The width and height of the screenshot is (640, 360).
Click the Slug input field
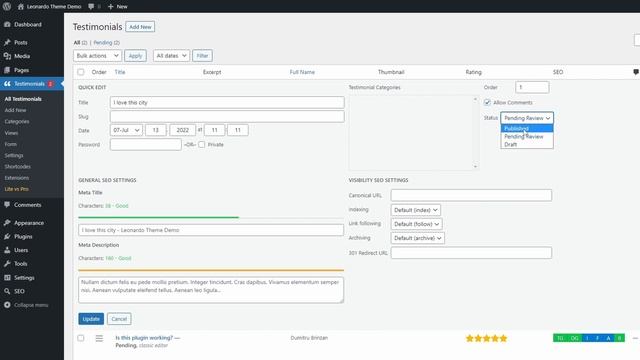click(x=227, y=117)
